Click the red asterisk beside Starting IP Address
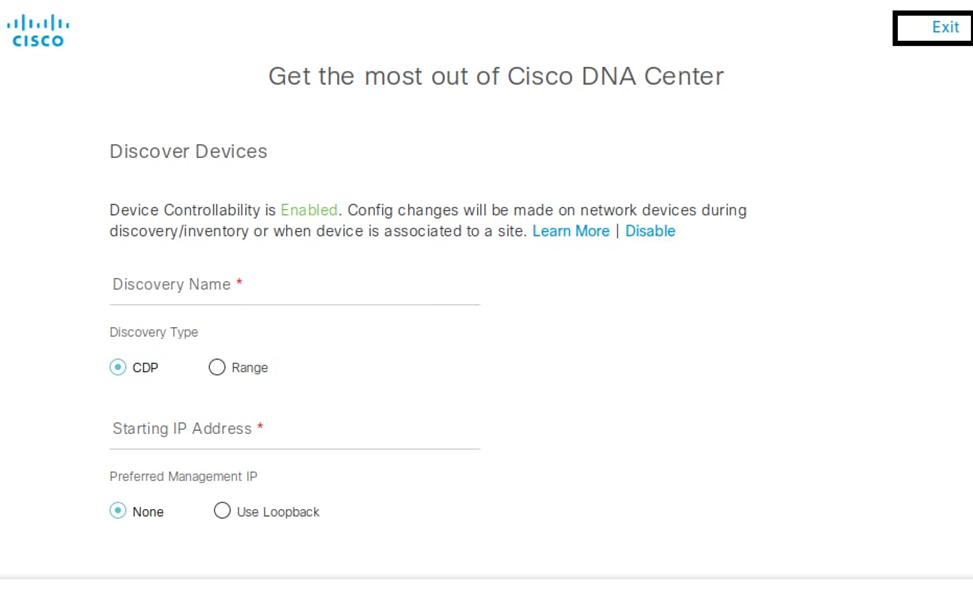Viewport: 973px width, 597px height. pyautogui.click(x=260, y=428)
